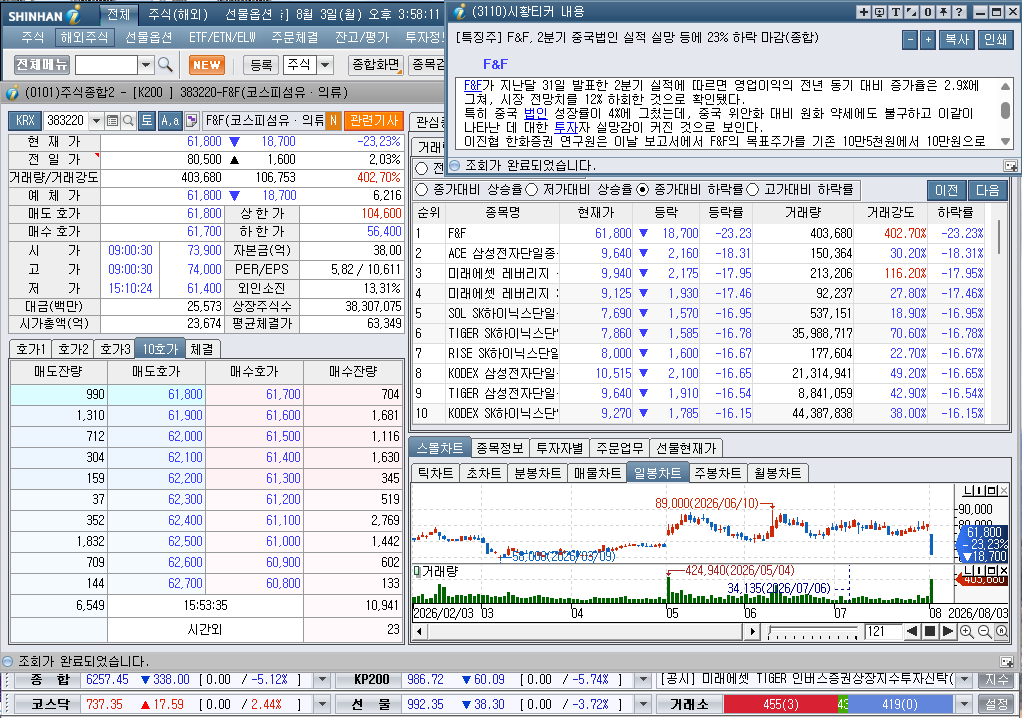
Task: Click the purple memo note icon
Action: (x=192, y=121)
